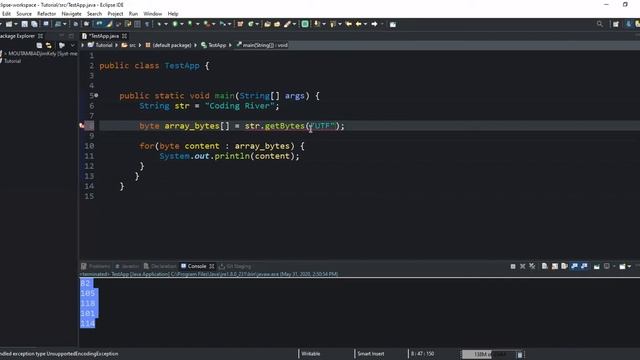The width and height of the screenshot is (640, 360).
Task: Collapse All in the Package Explorer
Action: tap(39, 45)
